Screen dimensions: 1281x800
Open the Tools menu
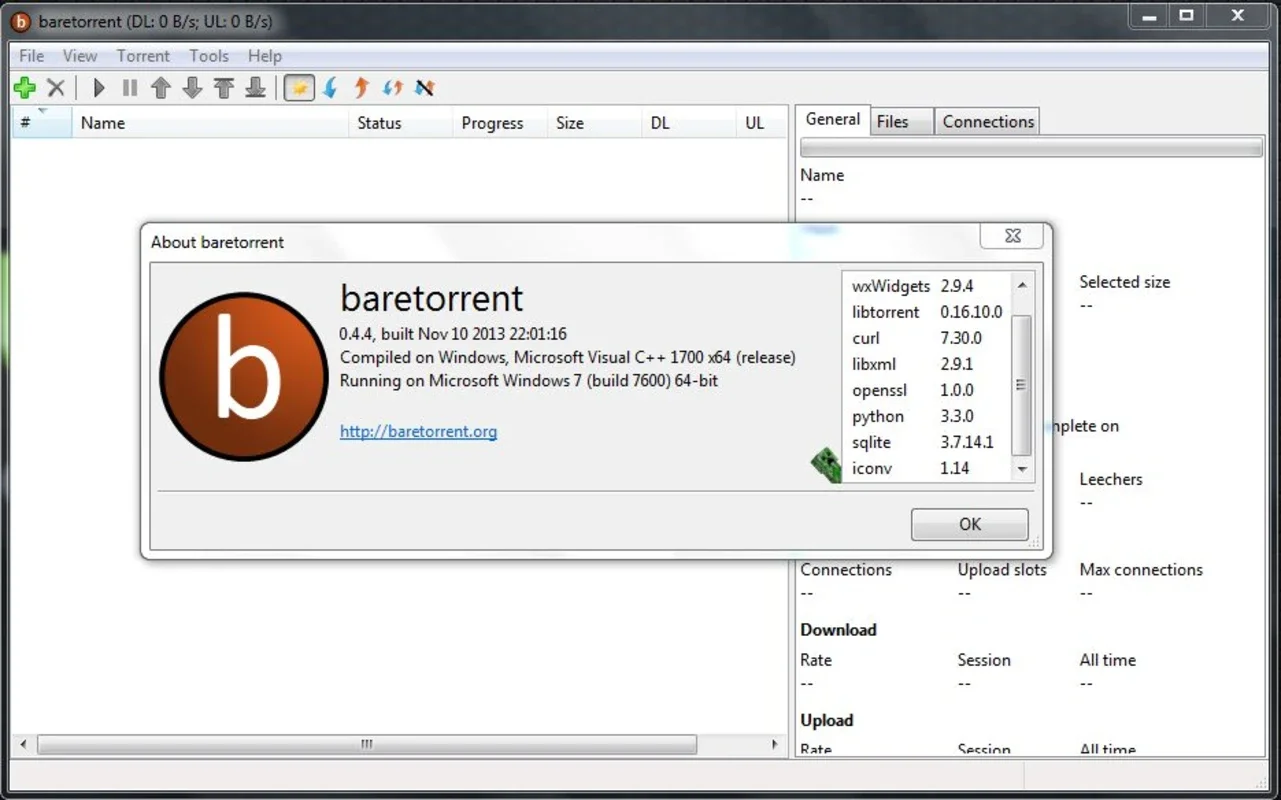tap(209, 56)
